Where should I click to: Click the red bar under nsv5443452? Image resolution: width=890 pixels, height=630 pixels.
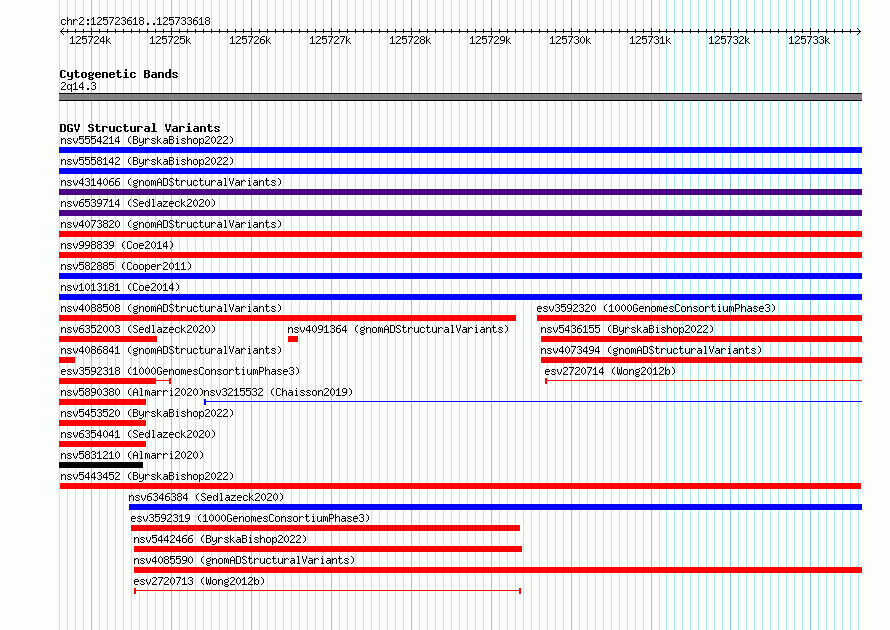[x=460, y=486]
